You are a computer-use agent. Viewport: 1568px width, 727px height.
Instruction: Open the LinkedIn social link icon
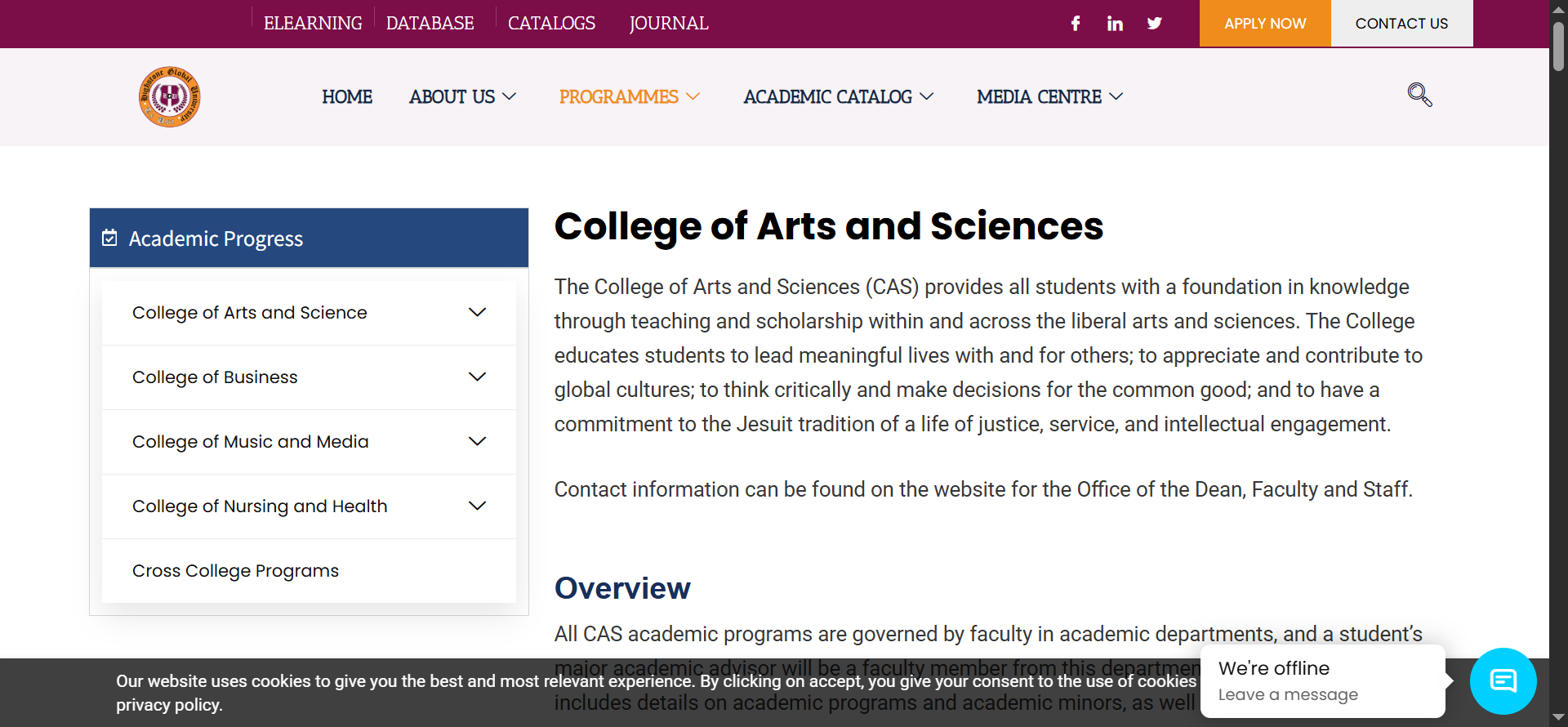pyautogui.click(x=1115, y=24)
